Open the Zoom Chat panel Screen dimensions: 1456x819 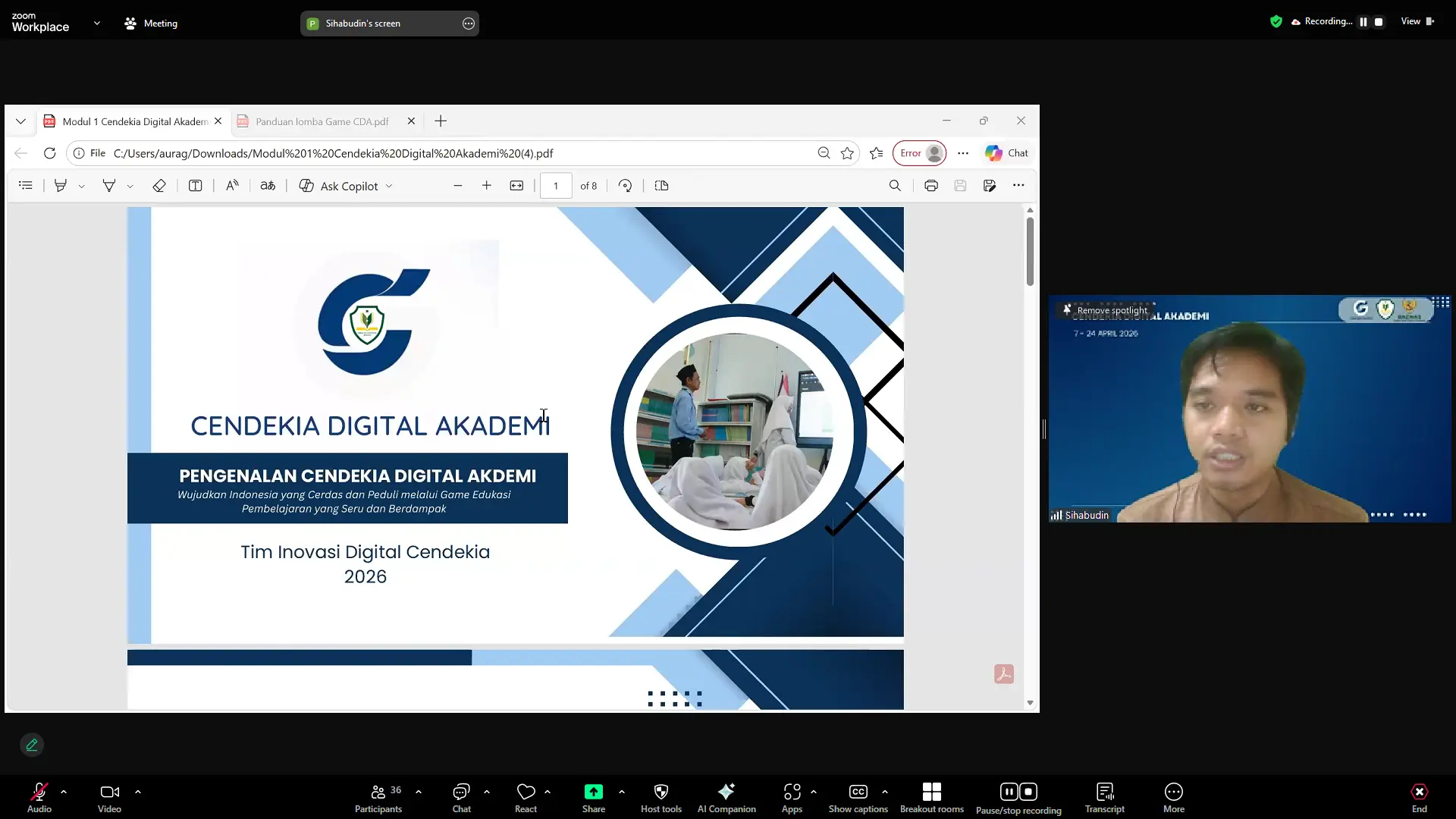[461, 798]
